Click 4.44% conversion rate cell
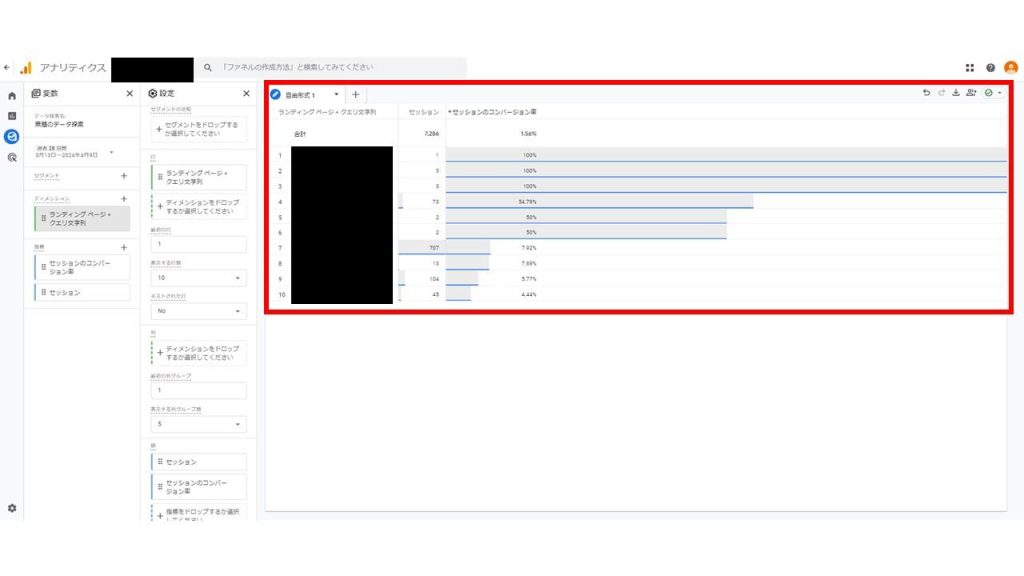Viewport: 1024px width, 576px height. [528, 295]
